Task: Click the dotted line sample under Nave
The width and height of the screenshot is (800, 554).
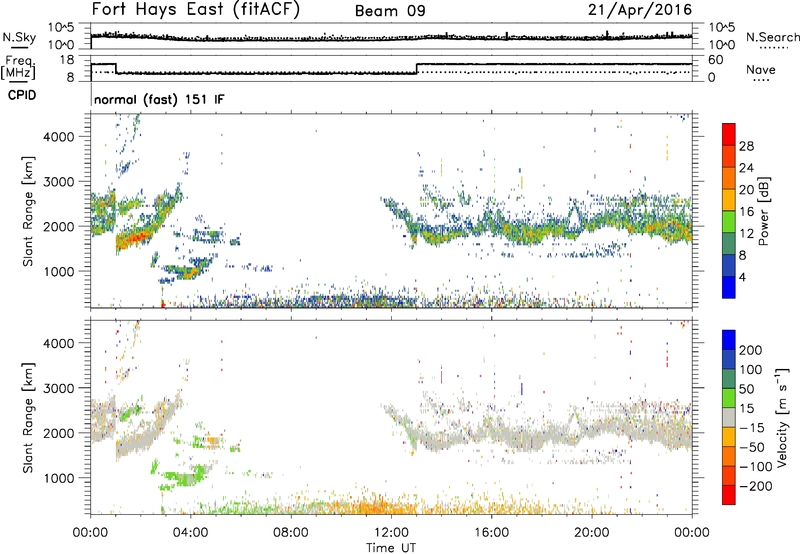Action: coord(762,80)
